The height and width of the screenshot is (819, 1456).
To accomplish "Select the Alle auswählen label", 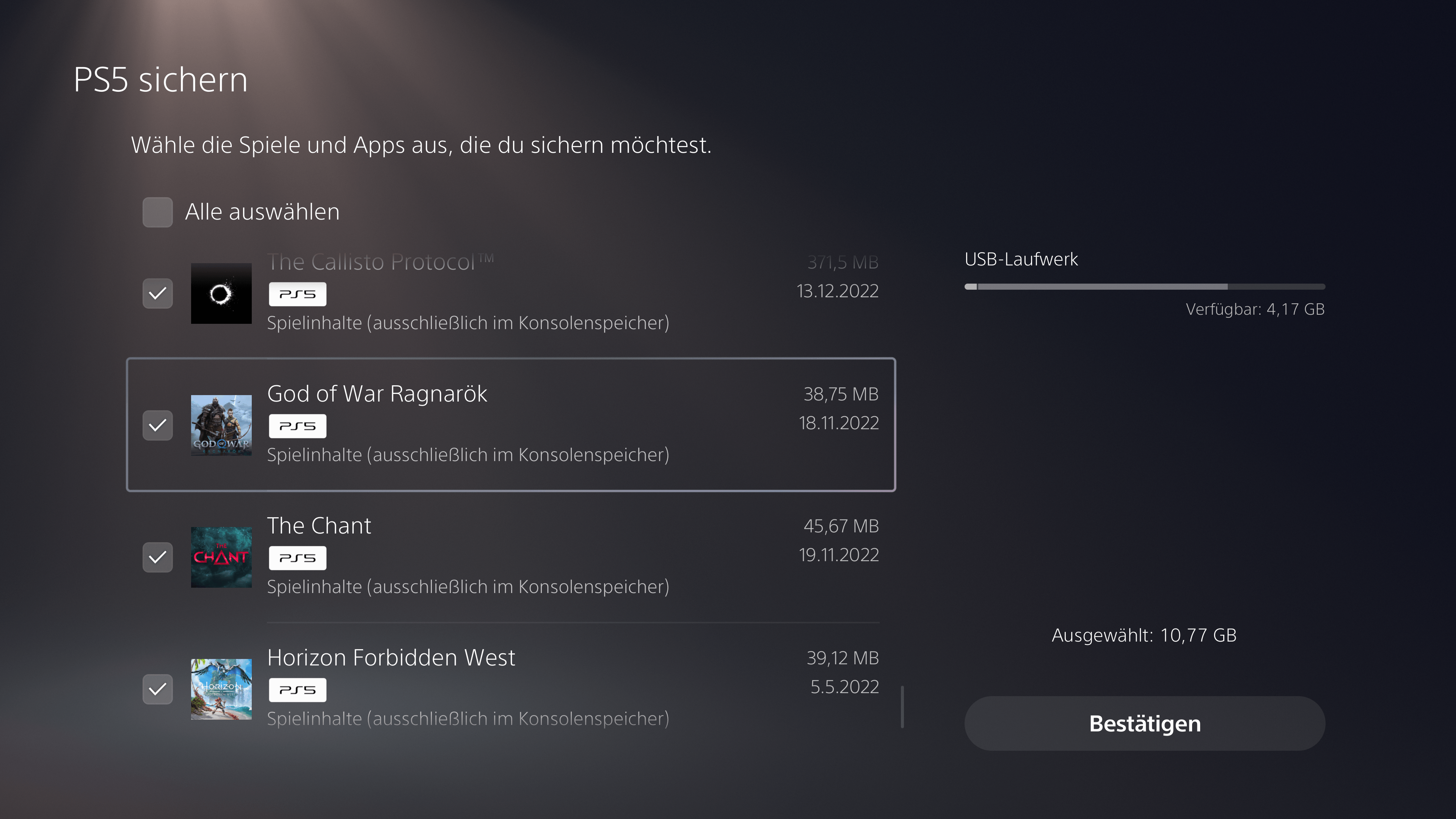I will click(262, 212).
